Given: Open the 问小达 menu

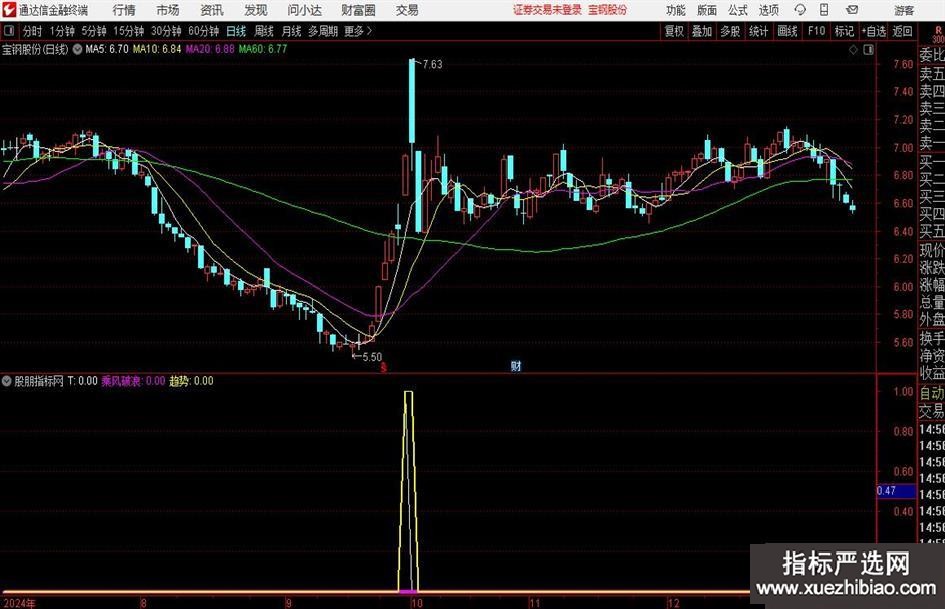Looking at the screenshot, I should click(304, 10).
